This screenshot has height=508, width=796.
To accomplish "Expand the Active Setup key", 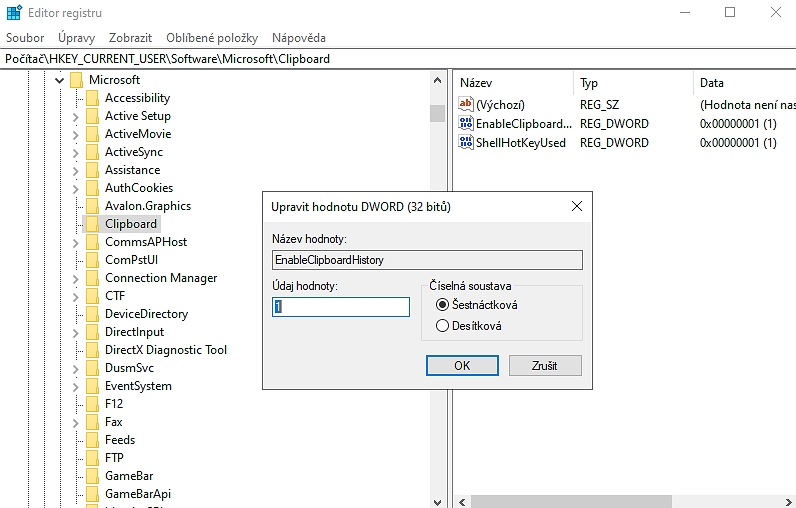I will tap(76, 117).
